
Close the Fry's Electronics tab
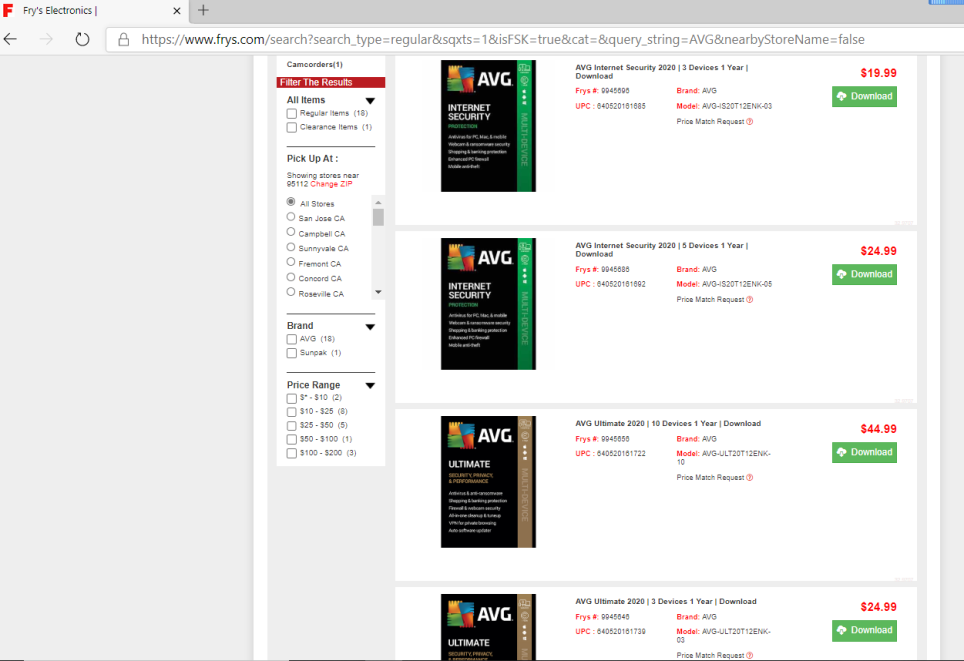point(176,10)
